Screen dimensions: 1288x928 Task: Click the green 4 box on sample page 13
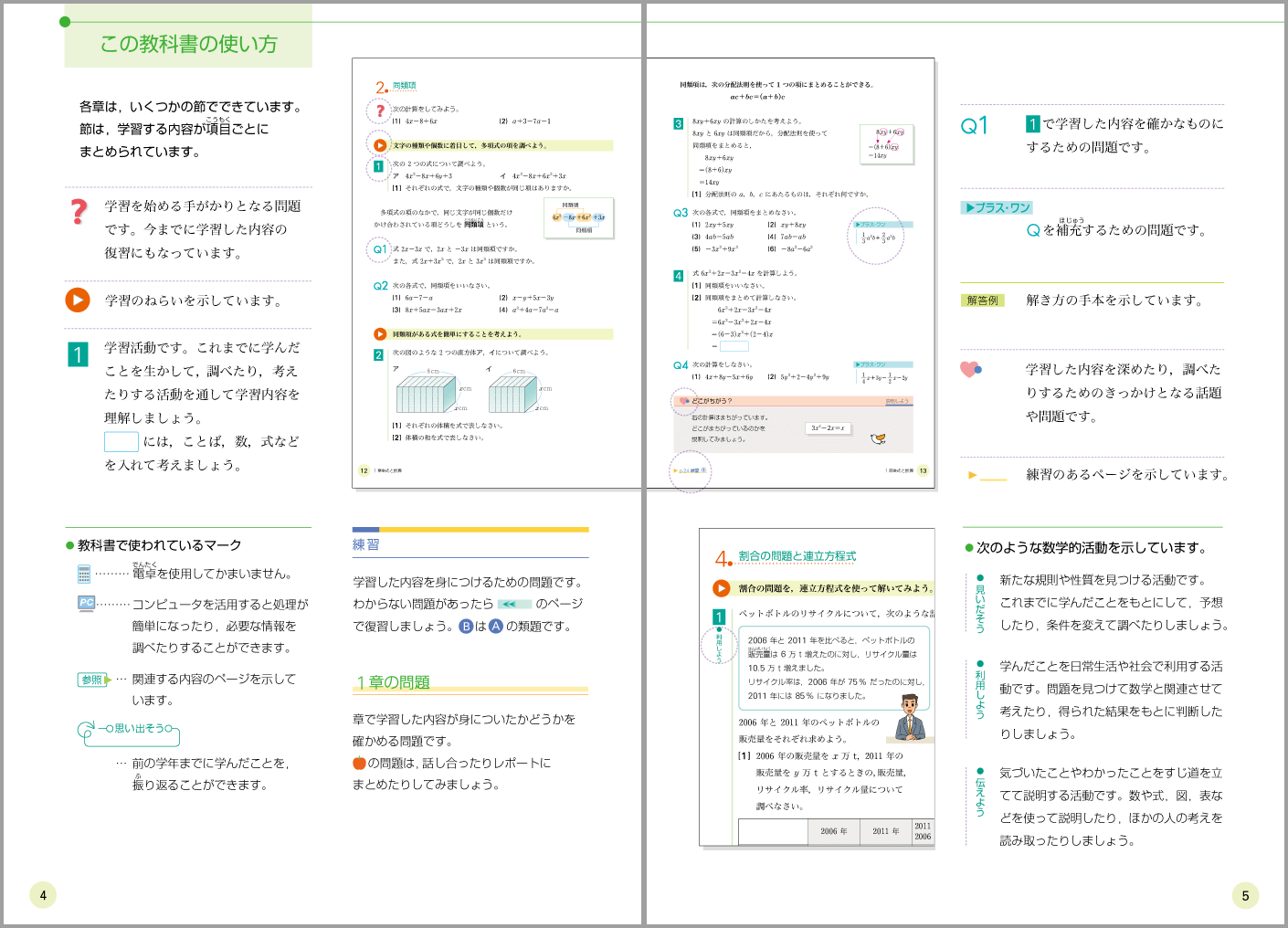tap(679, 276)
